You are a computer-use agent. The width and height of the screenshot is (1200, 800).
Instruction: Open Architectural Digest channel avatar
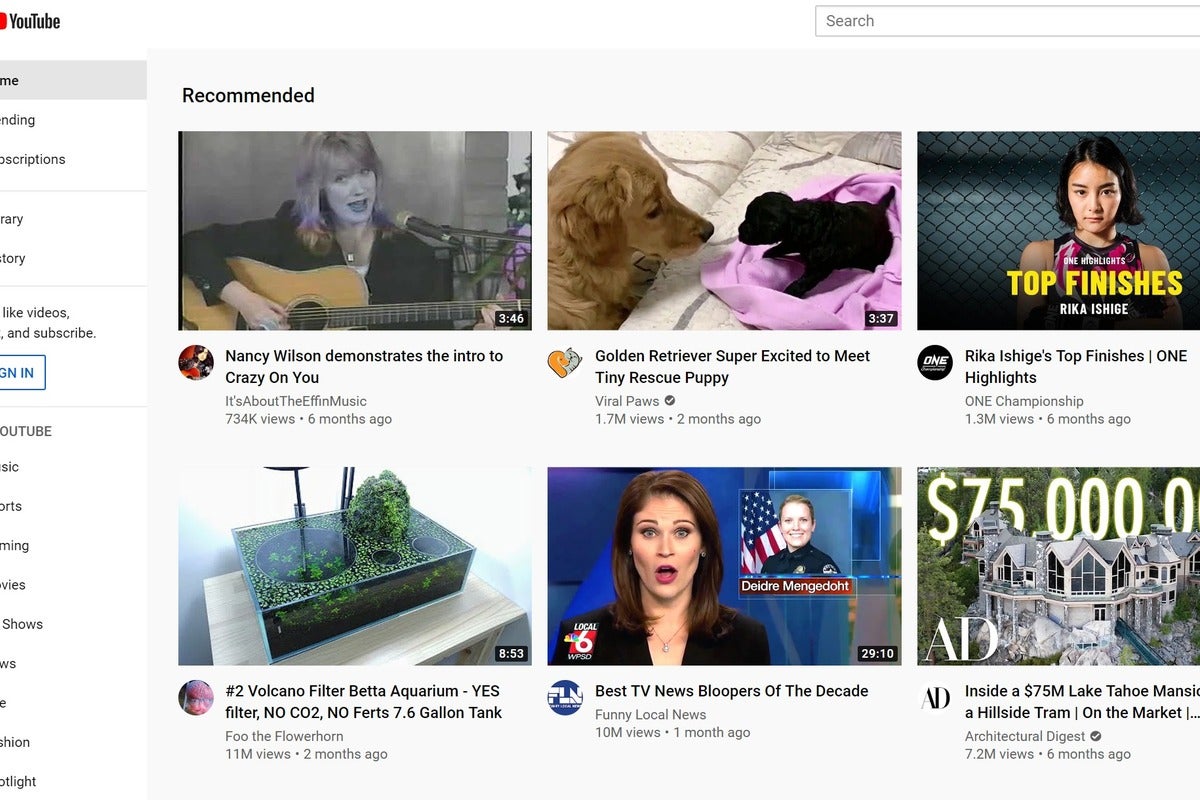coord(935,697)
